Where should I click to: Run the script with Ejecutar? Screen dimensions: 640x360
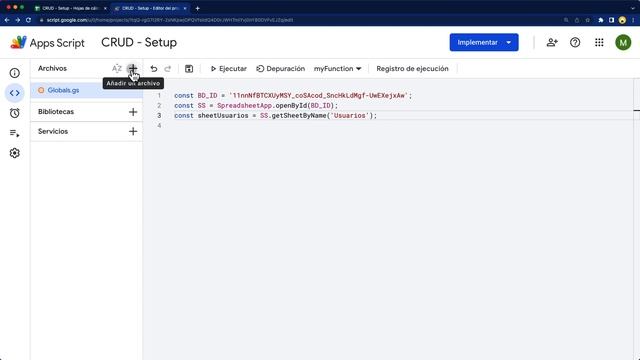pyautogui.click(x=229, y=69)
